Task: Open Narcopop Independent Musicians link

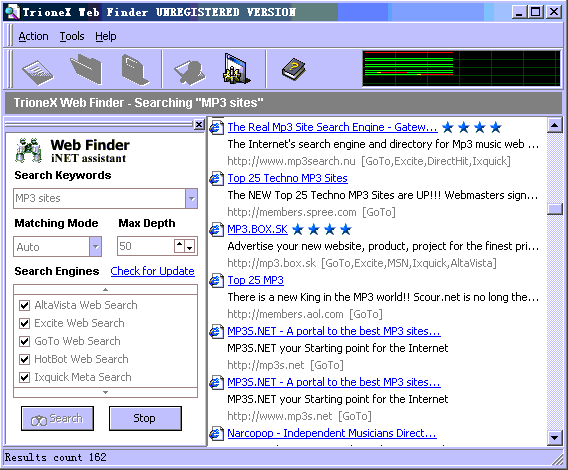Action: [332, 433]
